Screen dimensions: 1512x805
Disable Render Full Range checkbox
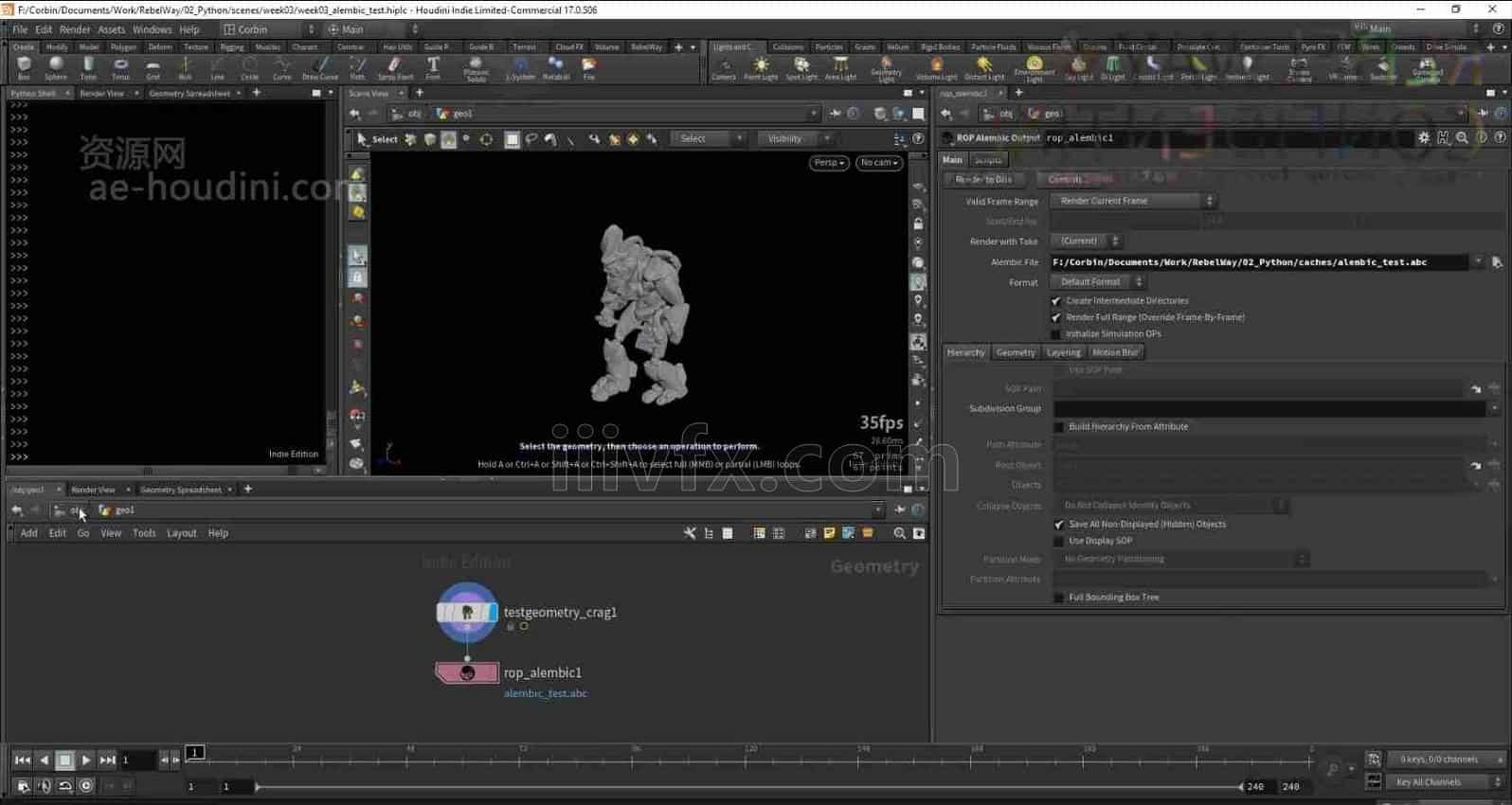click(x=1056, y=318)
